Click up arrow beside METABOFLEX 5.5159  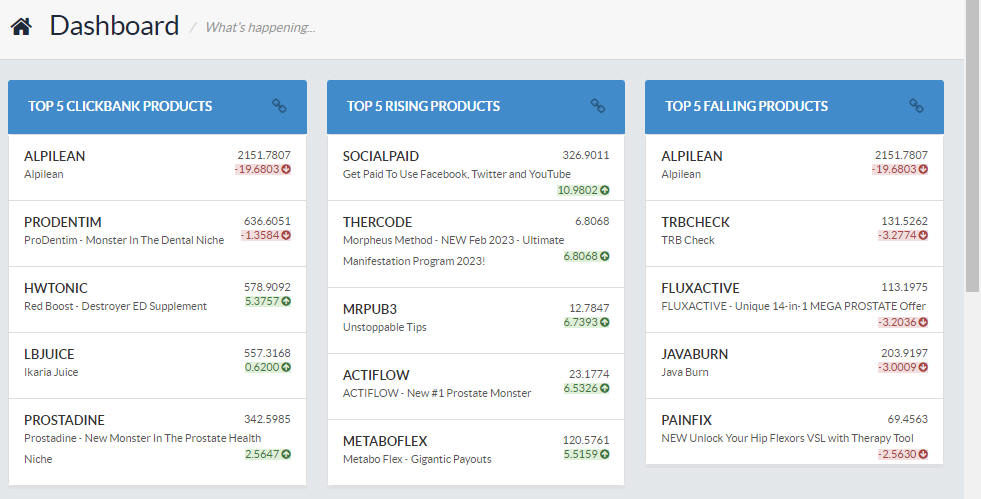tap(604, 454)
